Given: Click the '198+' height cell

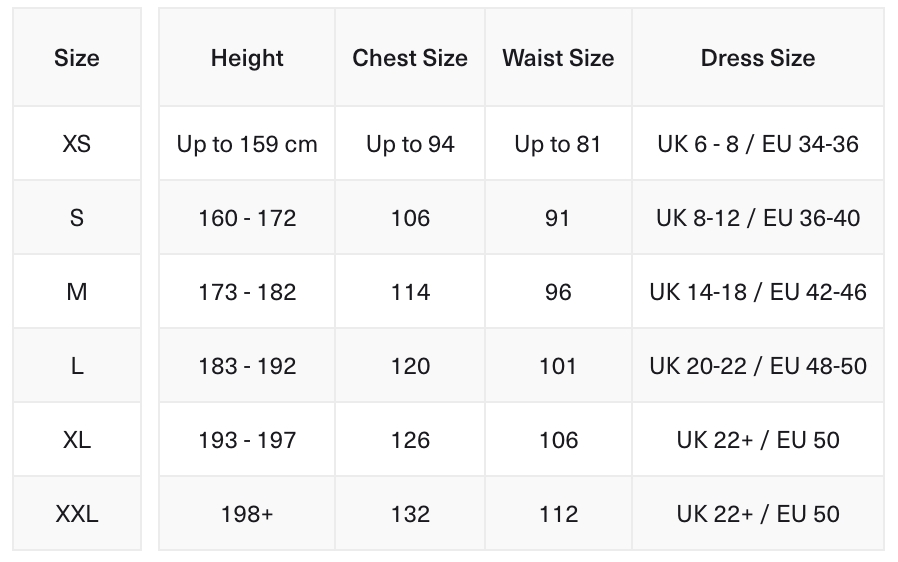Looking at the screenshot, I should click(247, 514).
